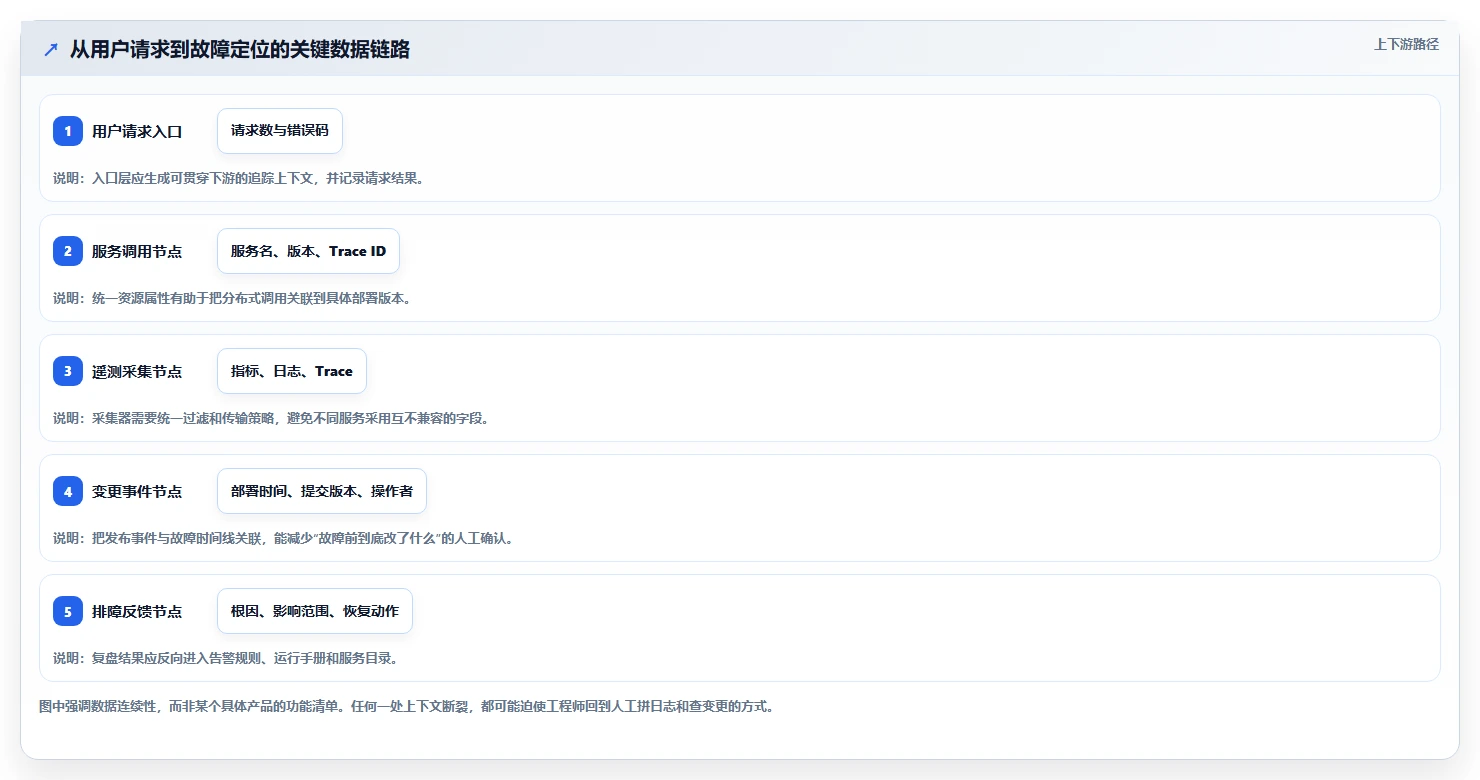Click the 排障反馈节点 heading

point(137,611)
